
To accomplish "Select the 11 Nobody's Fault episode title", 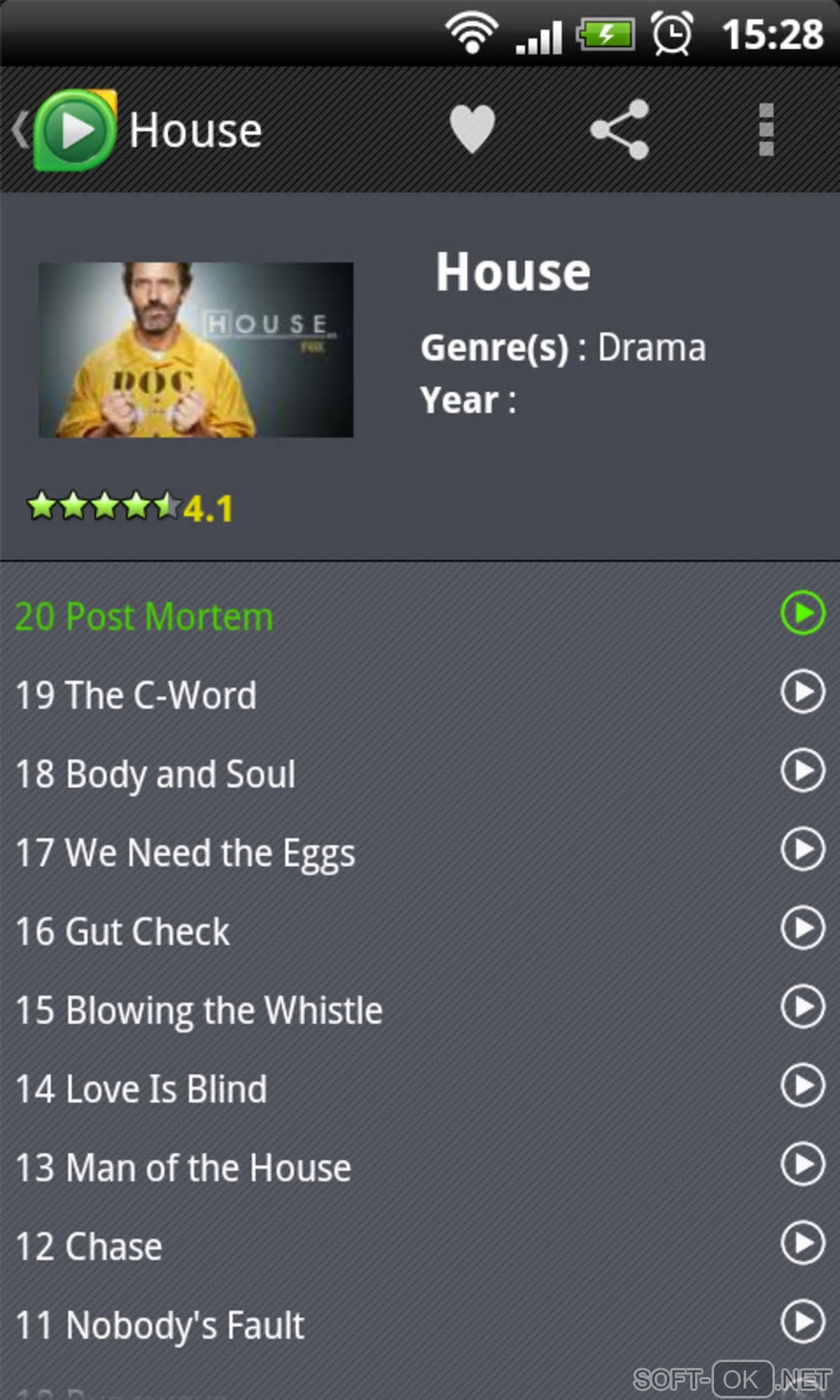I will point(160,1326).
